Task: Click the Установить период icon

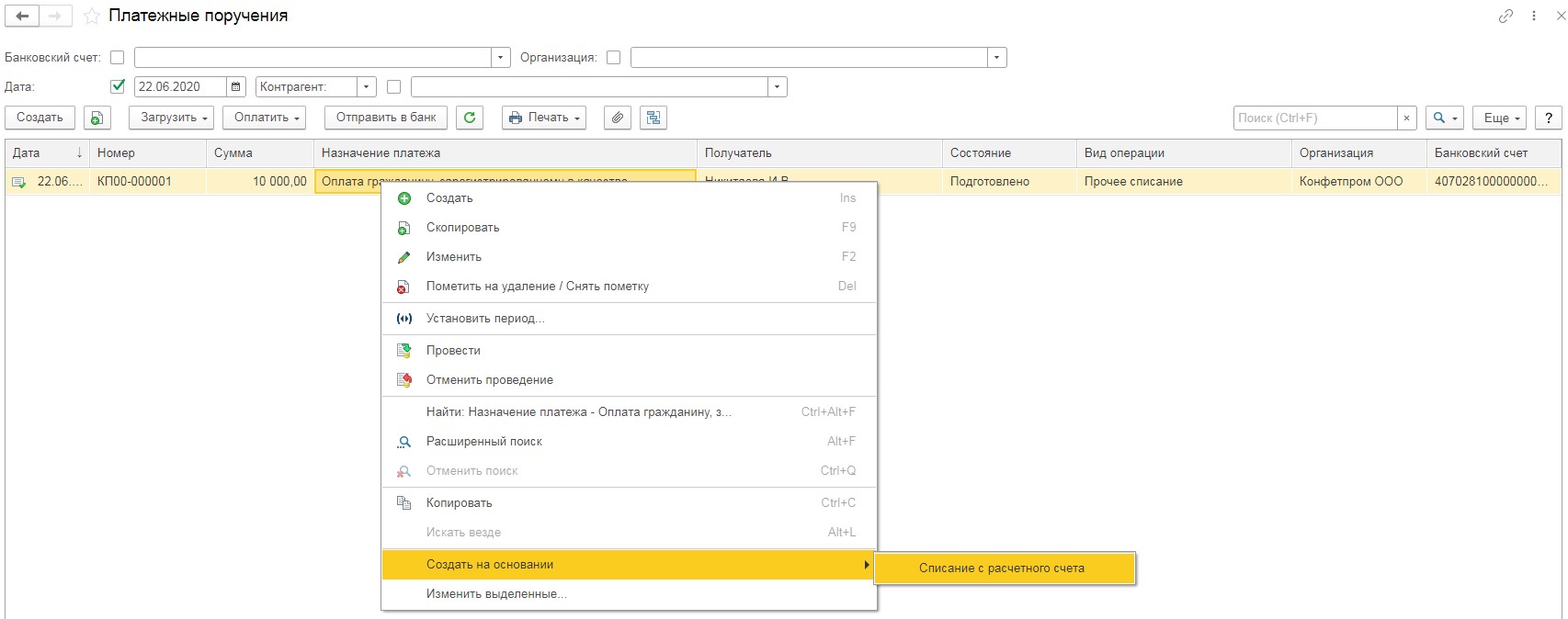Action: 403,319
